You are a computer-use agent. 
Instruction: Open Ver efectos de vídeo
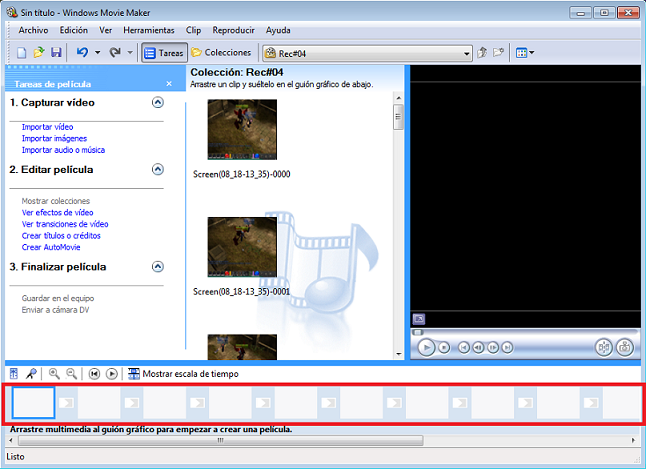click(58, 213)
